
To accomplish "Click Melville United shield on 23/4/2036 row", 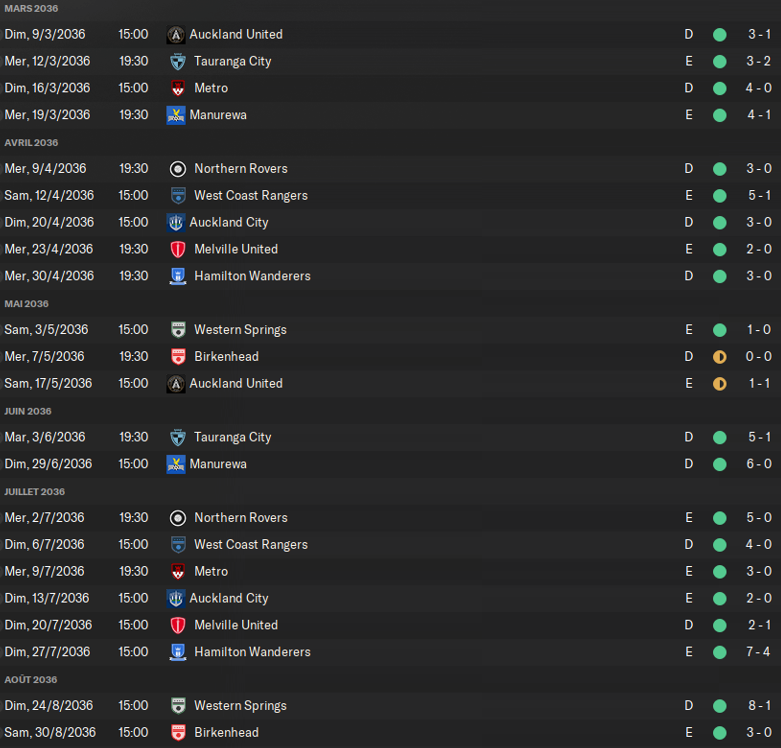I will [x=178, y=249].
